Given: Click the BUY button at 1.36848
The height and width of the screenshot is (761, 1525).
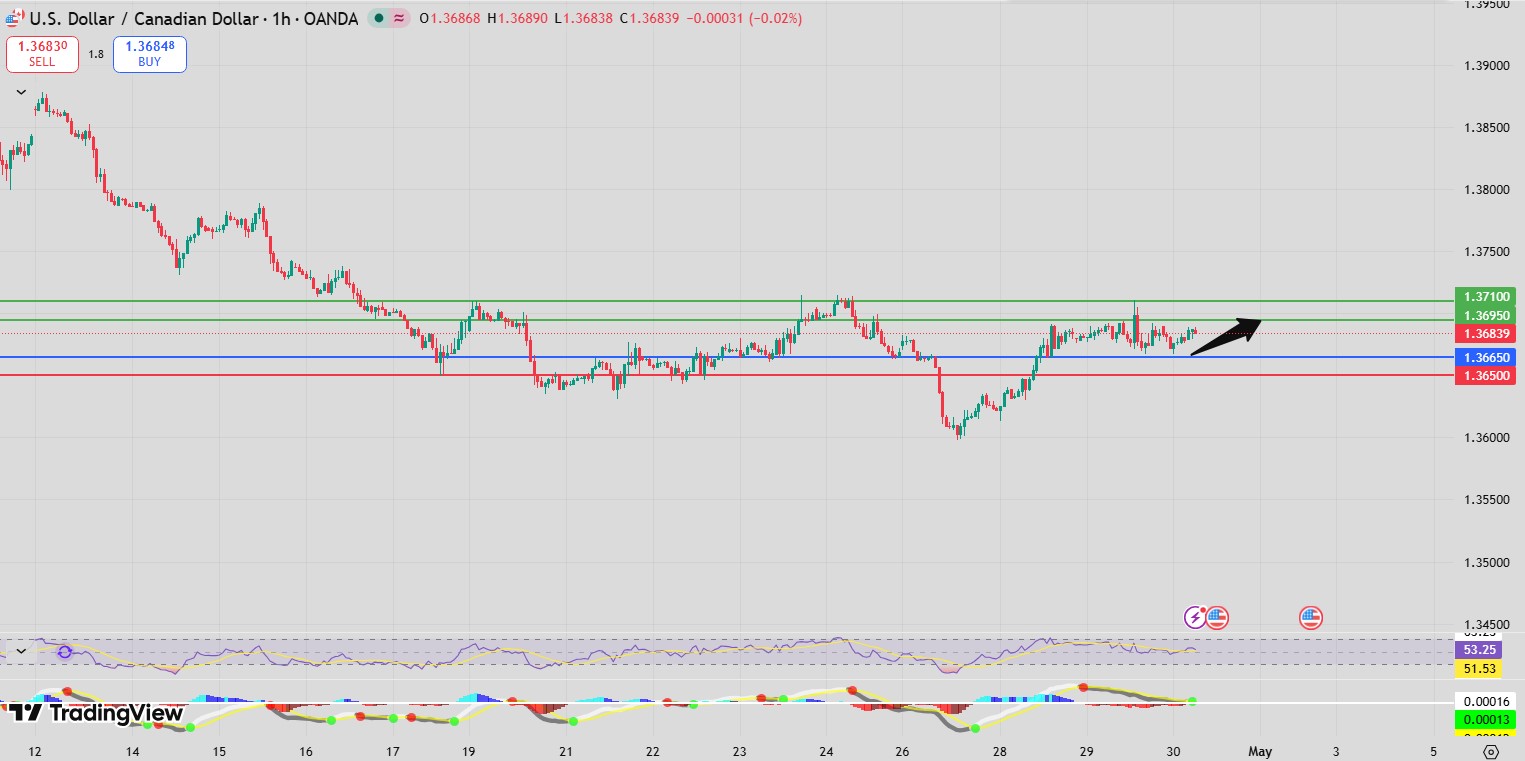Looking at the screenshot, I should point(150,54).
